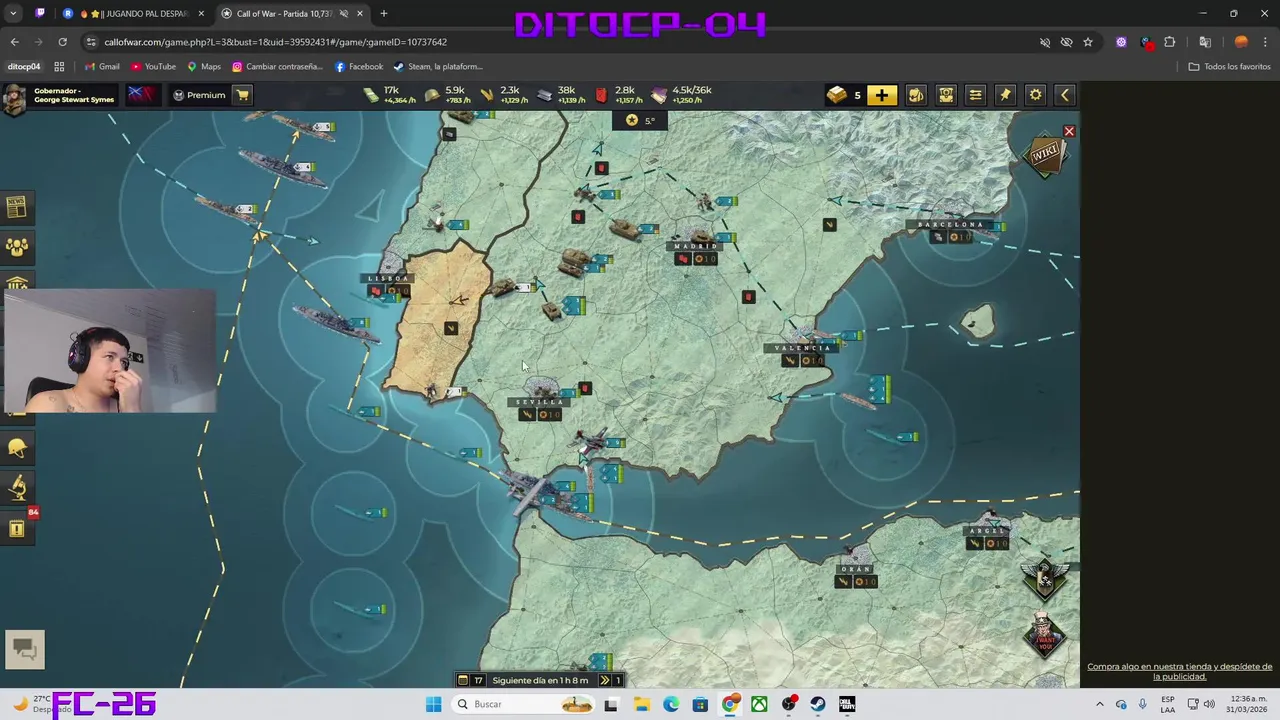This screenshot has height=720, width=1280.
Task: Select the Lisboa city label
Action: pyautogui.click(x=388, y=278)
